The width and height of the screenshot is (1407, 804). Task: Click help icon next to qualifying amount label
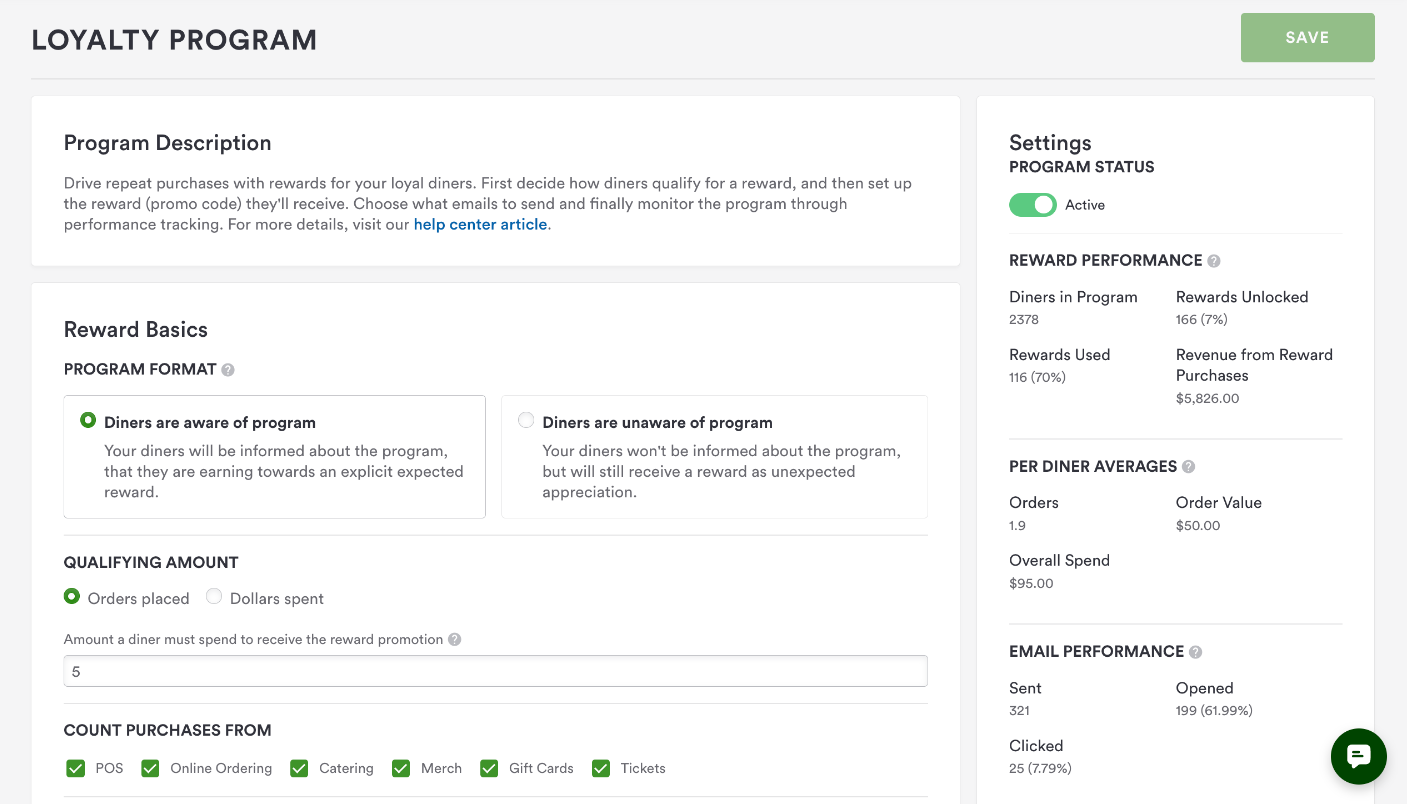pyautogui.click(x=455, y=640)
